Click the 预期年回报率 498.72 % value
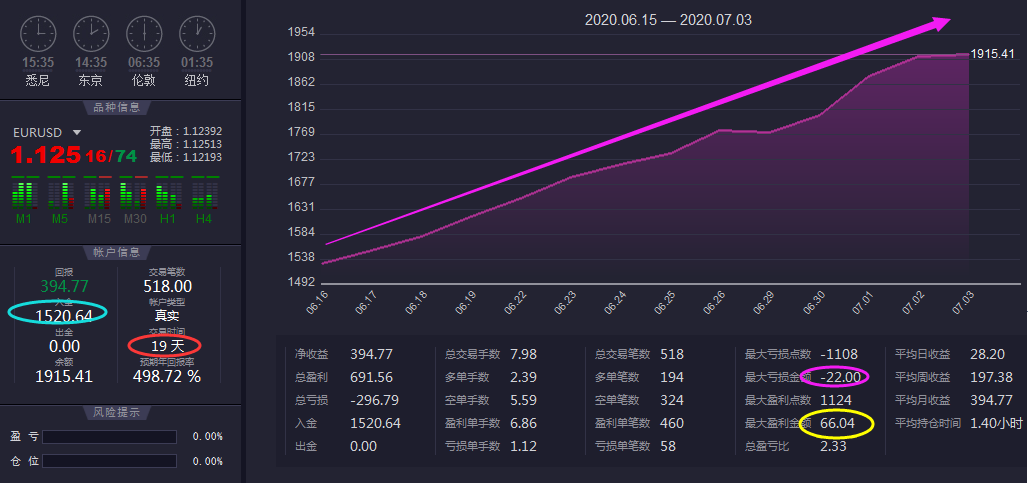This screenshot has width=1028, height=483. click(x=167, y=376)
